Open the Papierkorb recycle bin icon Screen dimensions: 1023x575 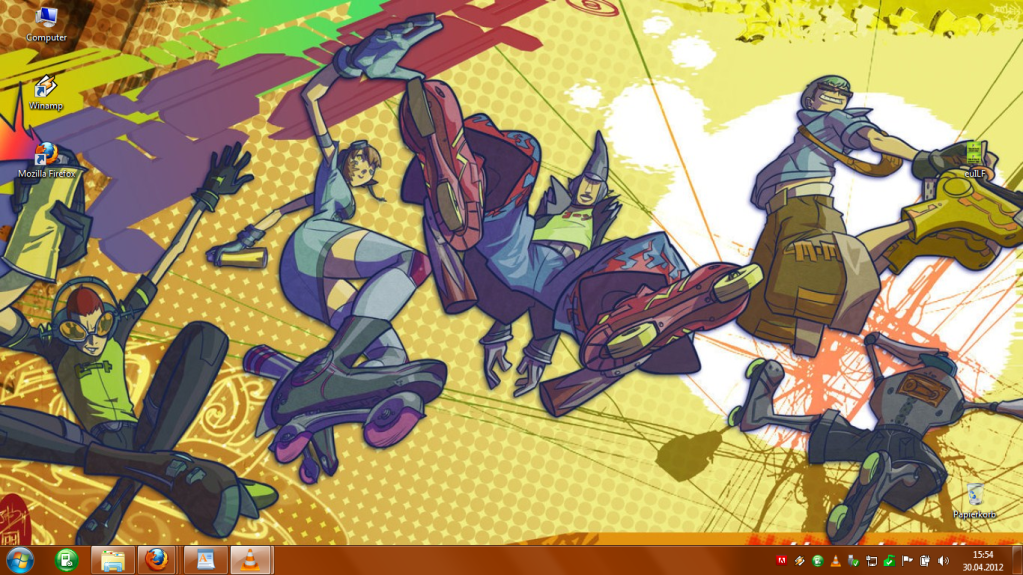pos(975,501)
